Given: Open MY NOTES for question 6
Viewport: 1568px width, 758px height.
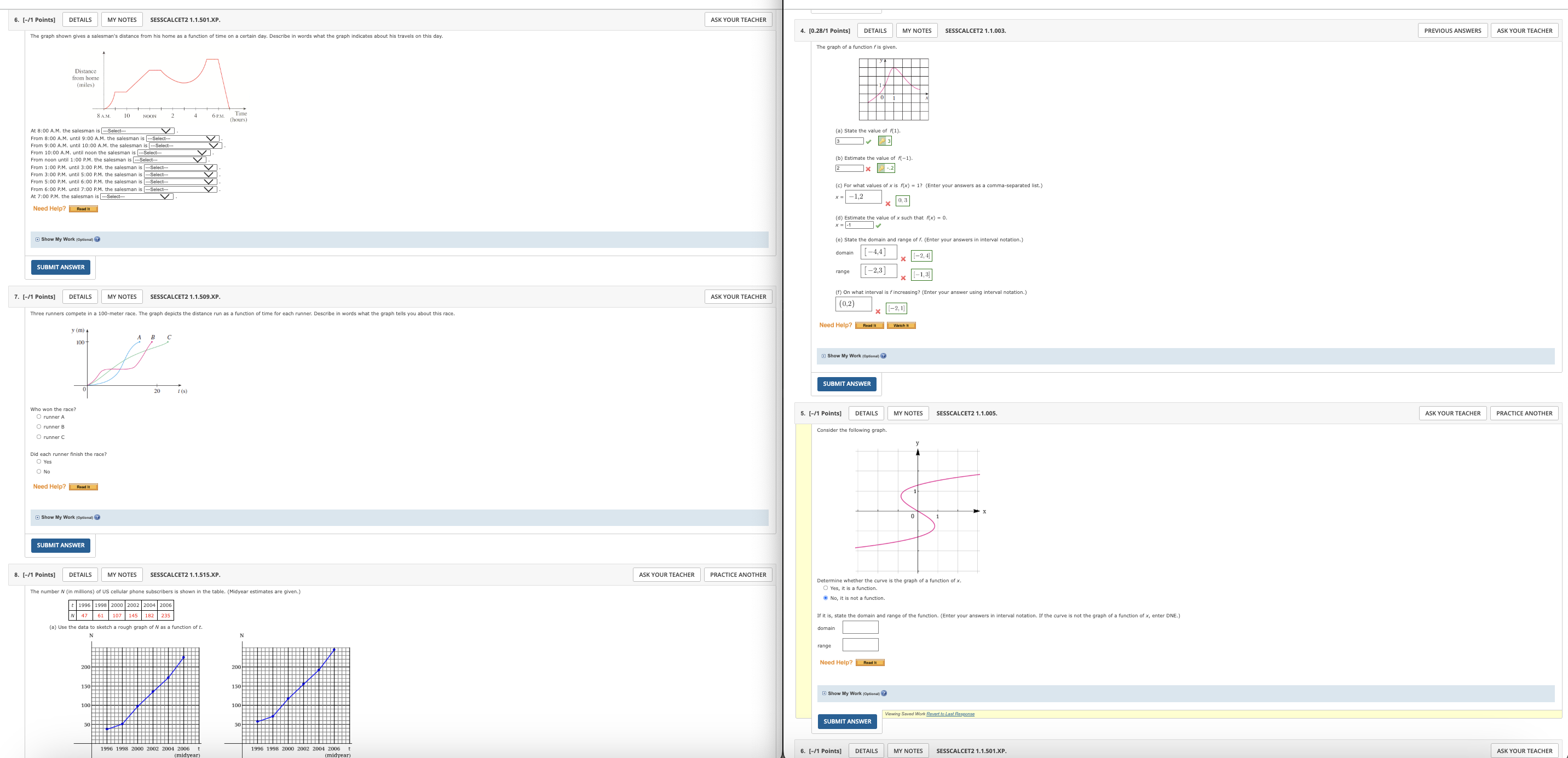Looking at the screenshot, I should (x=122, y=20).
